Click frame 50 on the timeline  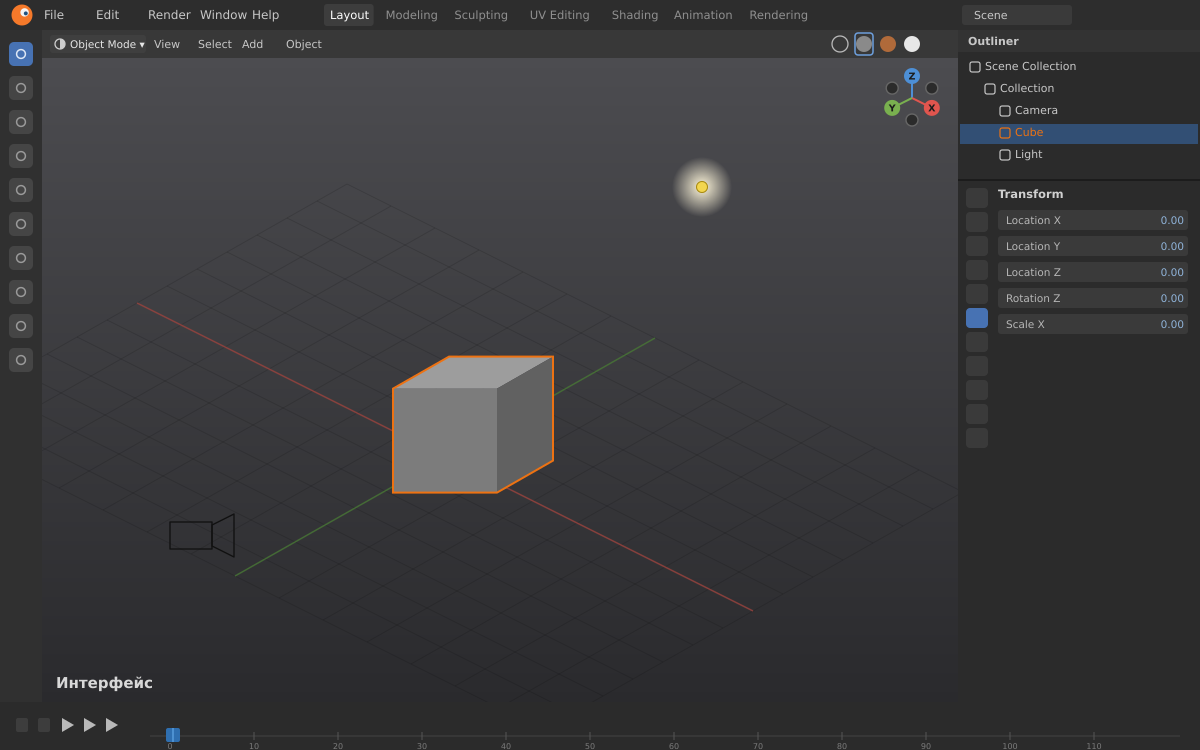[x=590, y=741]
